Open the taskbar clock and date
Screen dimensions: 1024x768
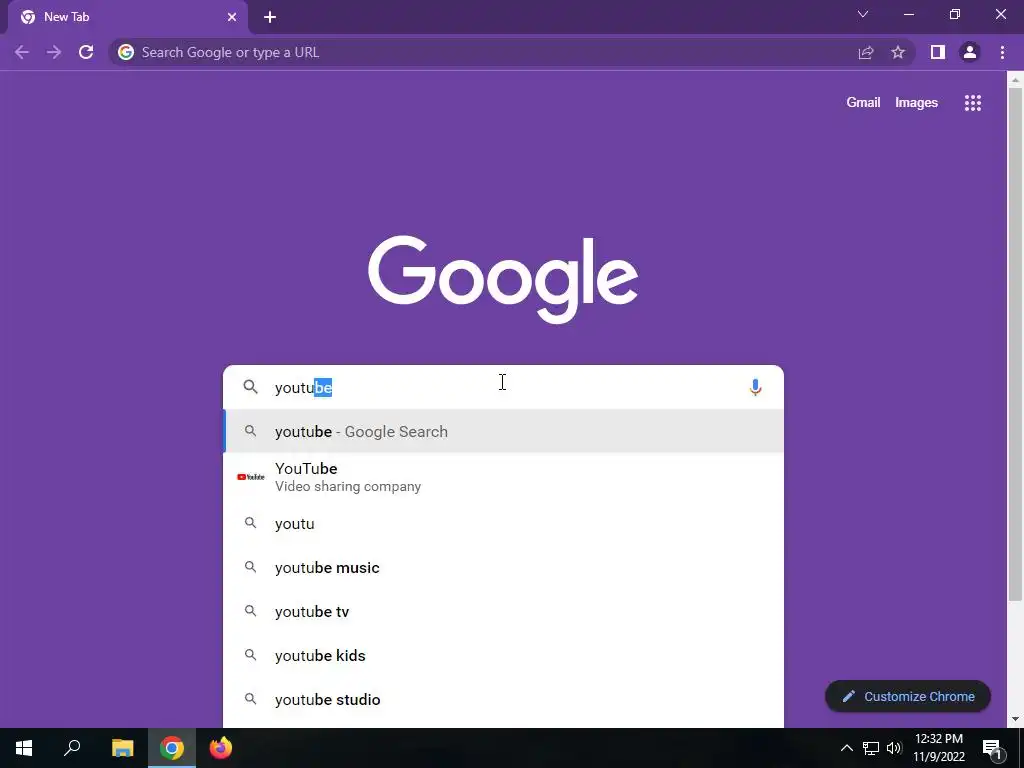938,748
